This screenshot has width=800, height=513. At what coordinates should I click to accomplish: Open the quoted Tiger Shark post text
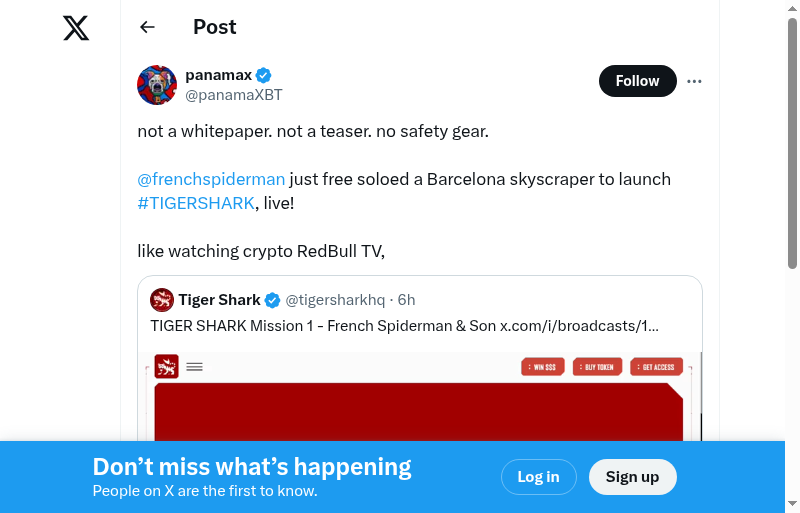pos(404,326)
